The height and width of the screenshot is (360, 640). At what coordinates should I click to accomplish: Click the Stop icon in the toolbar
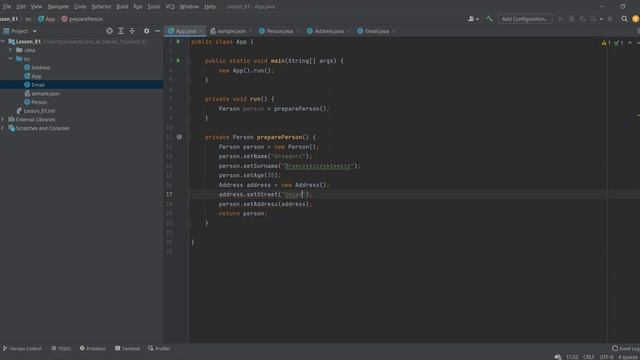click(x=610, y=19)
